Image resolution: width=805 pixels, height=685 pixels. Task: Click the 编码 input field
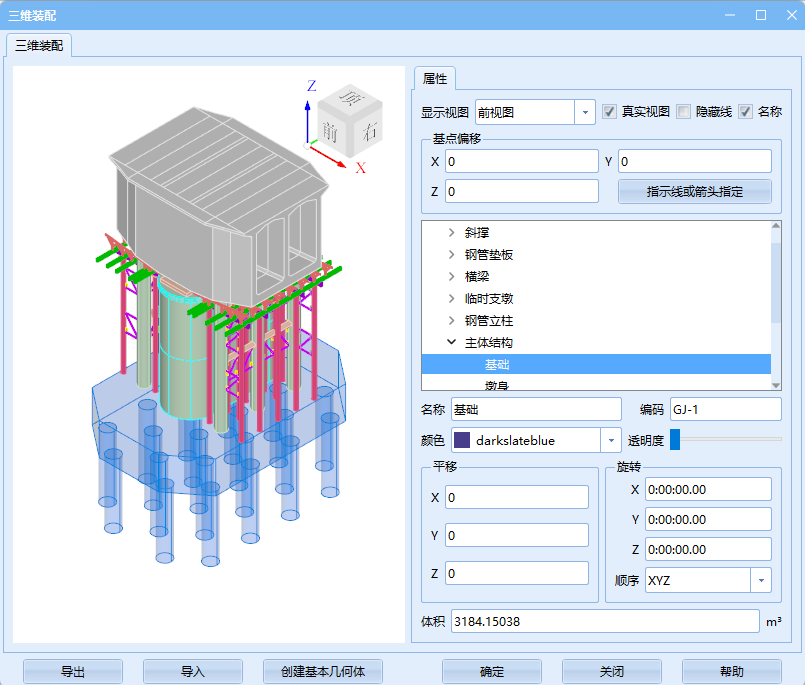click(x=725, y=409)
